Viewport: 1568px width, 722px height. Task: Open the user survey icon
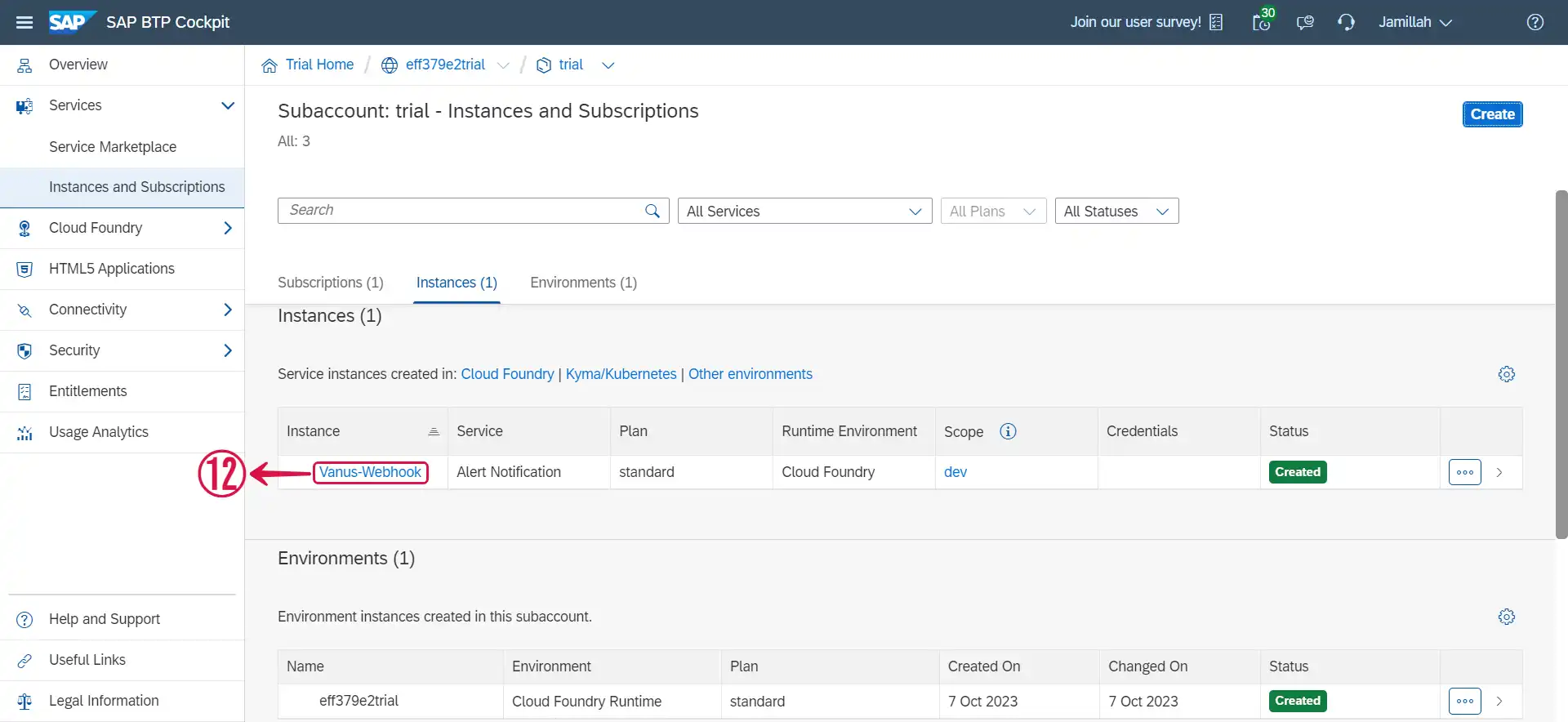click(1216, 22)
